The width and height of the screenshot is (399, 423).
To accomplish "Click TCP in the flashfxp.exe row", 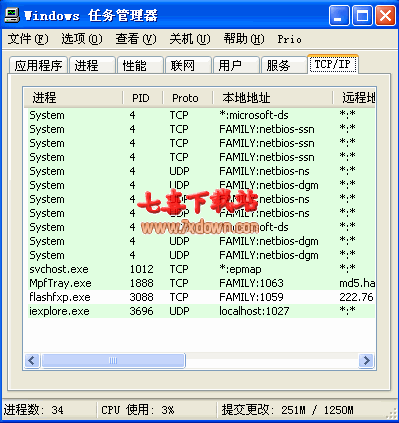I will [x=179, y=297].
